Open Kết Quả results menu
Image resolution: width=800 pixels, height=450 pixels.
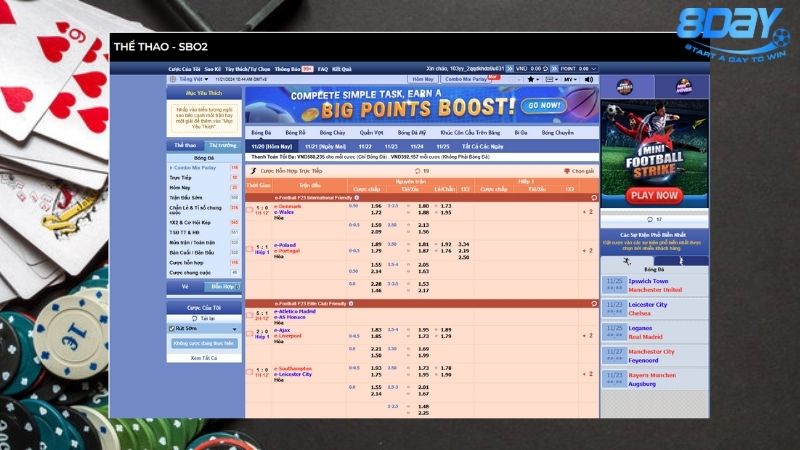342,69
